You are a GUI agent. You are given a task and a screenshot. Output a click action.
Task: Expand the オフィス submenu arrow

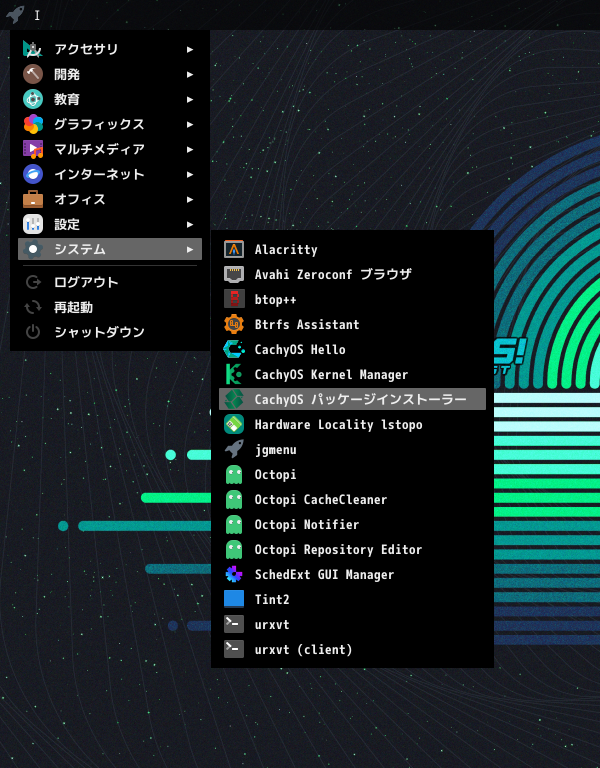190,199
